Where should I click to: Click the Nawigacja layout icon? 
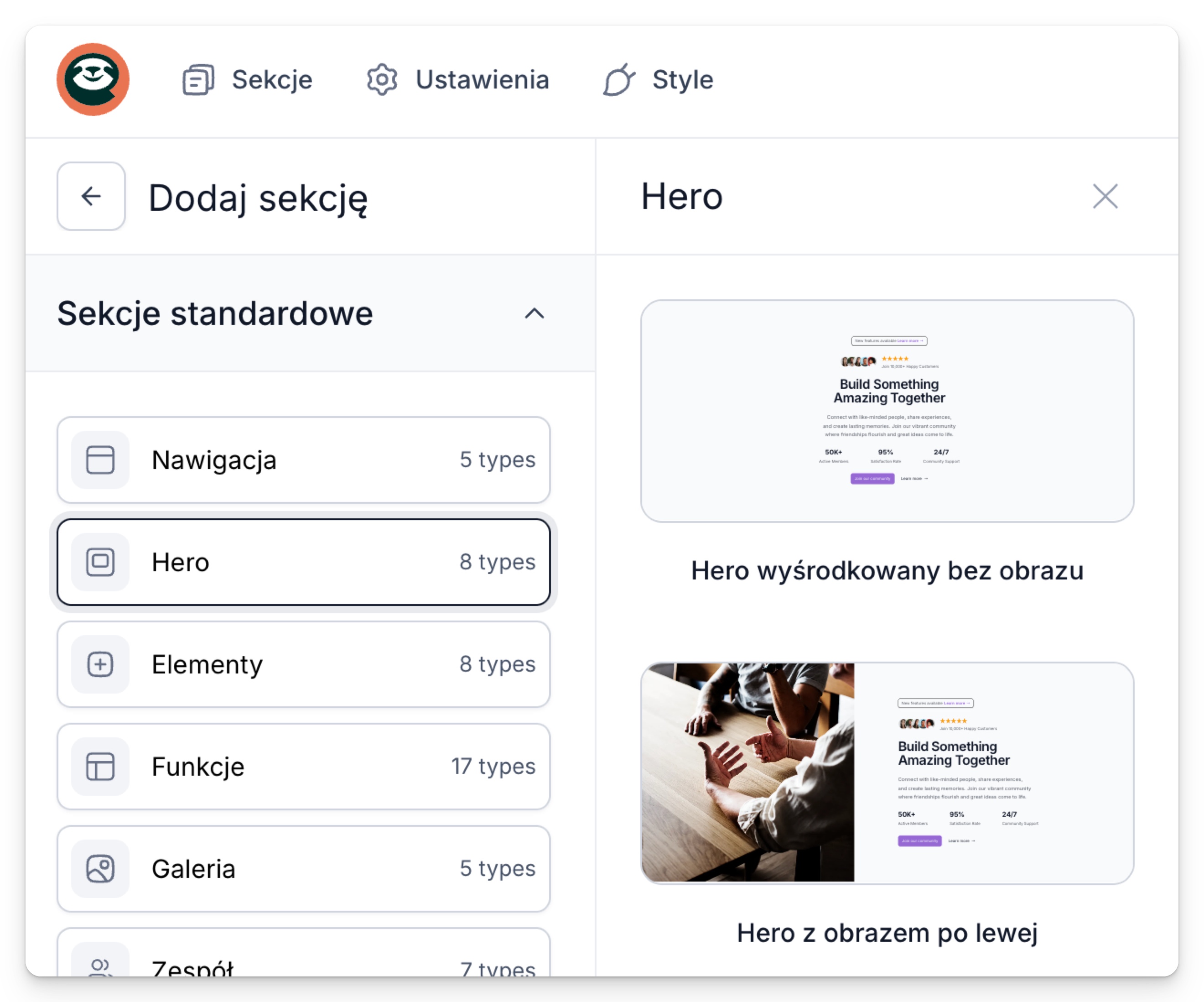tap(100, 459)
